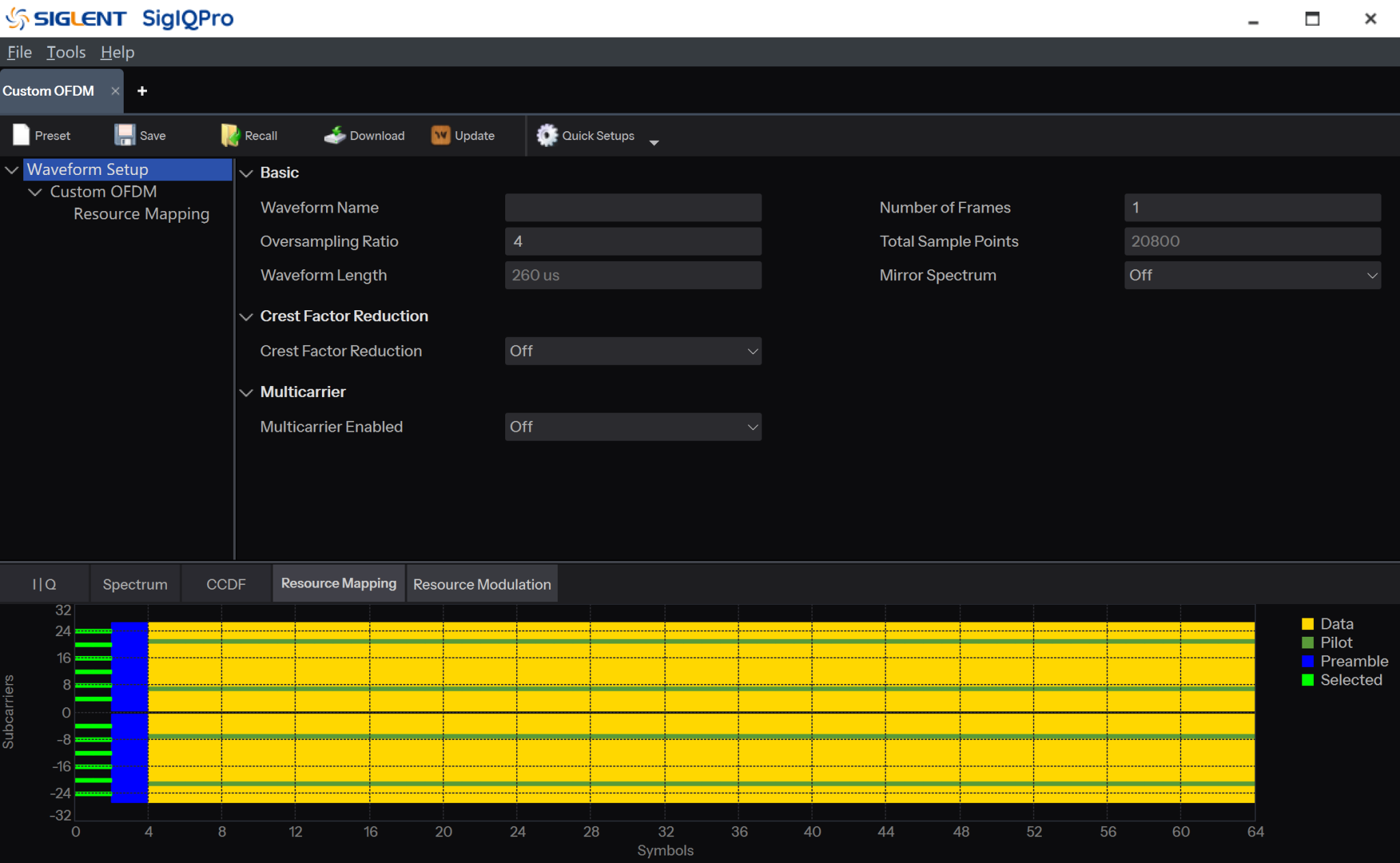Collapse the Waveform Setup tree node

(11, 169)
